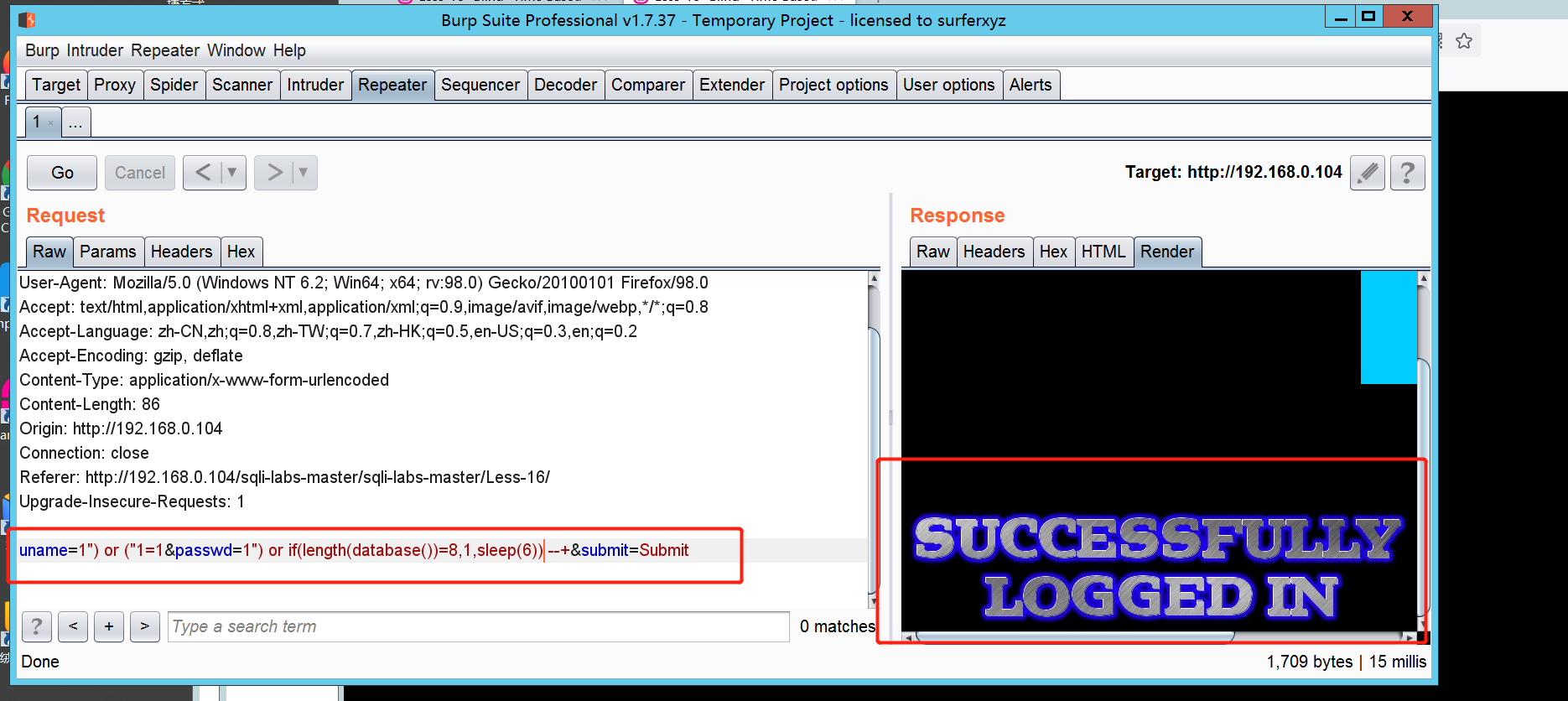This screenshot has width=1568, height=701.
Task: Show the Response Hex view
Action: [x=1053, y=252]
